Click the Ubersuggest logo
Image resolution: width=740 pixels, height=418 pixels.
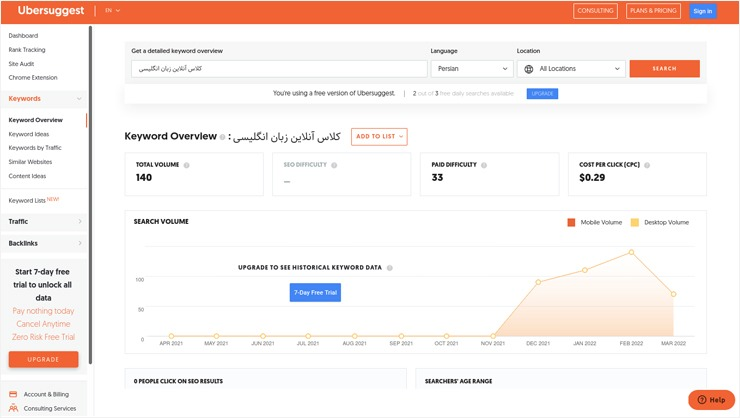point(51,10)
